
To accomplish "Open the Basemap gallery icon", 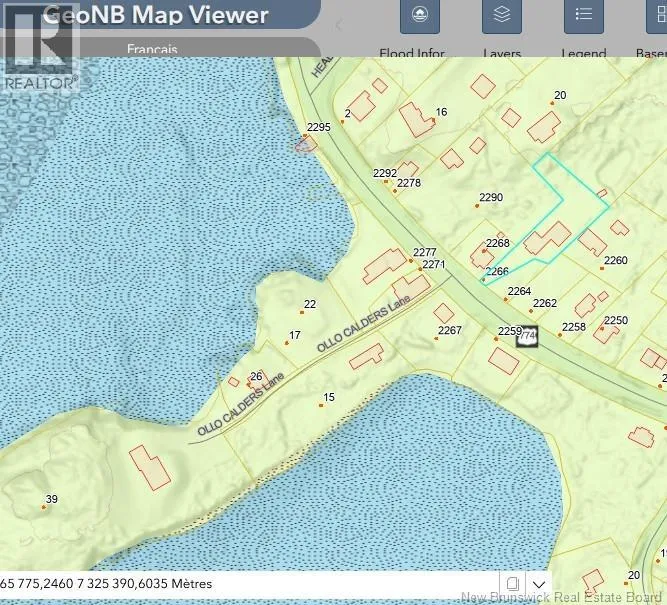I will [x=657, y=16].
